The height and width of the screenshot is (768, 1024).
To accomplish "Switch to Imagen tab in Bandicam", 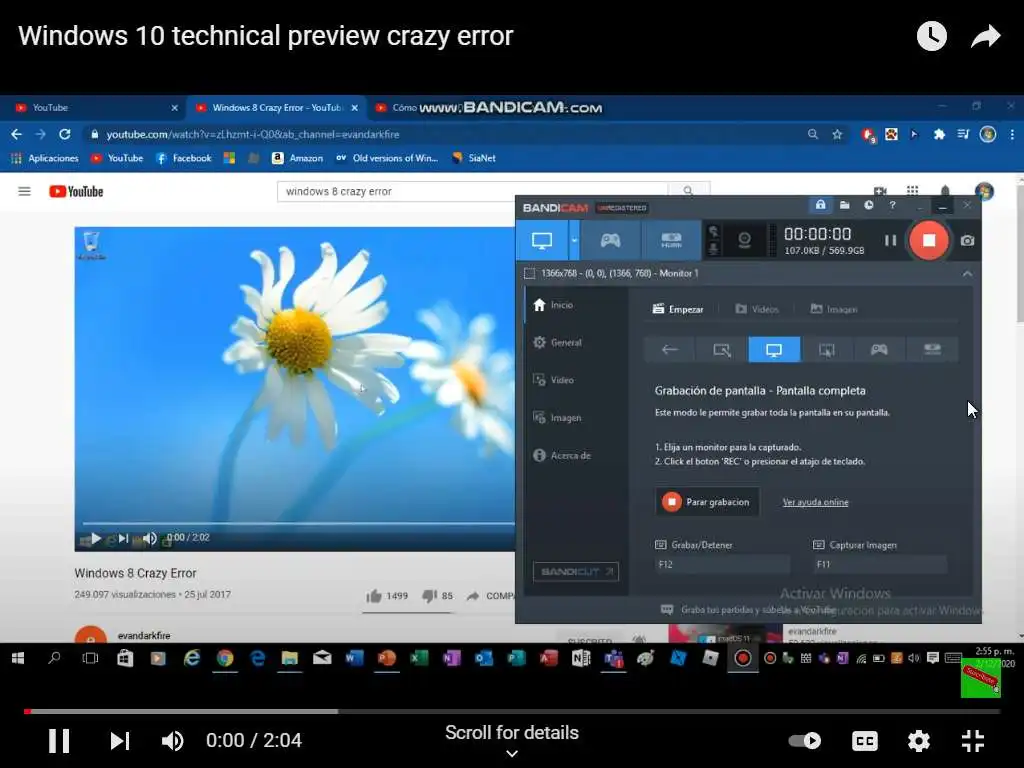I will pos(834,309).
